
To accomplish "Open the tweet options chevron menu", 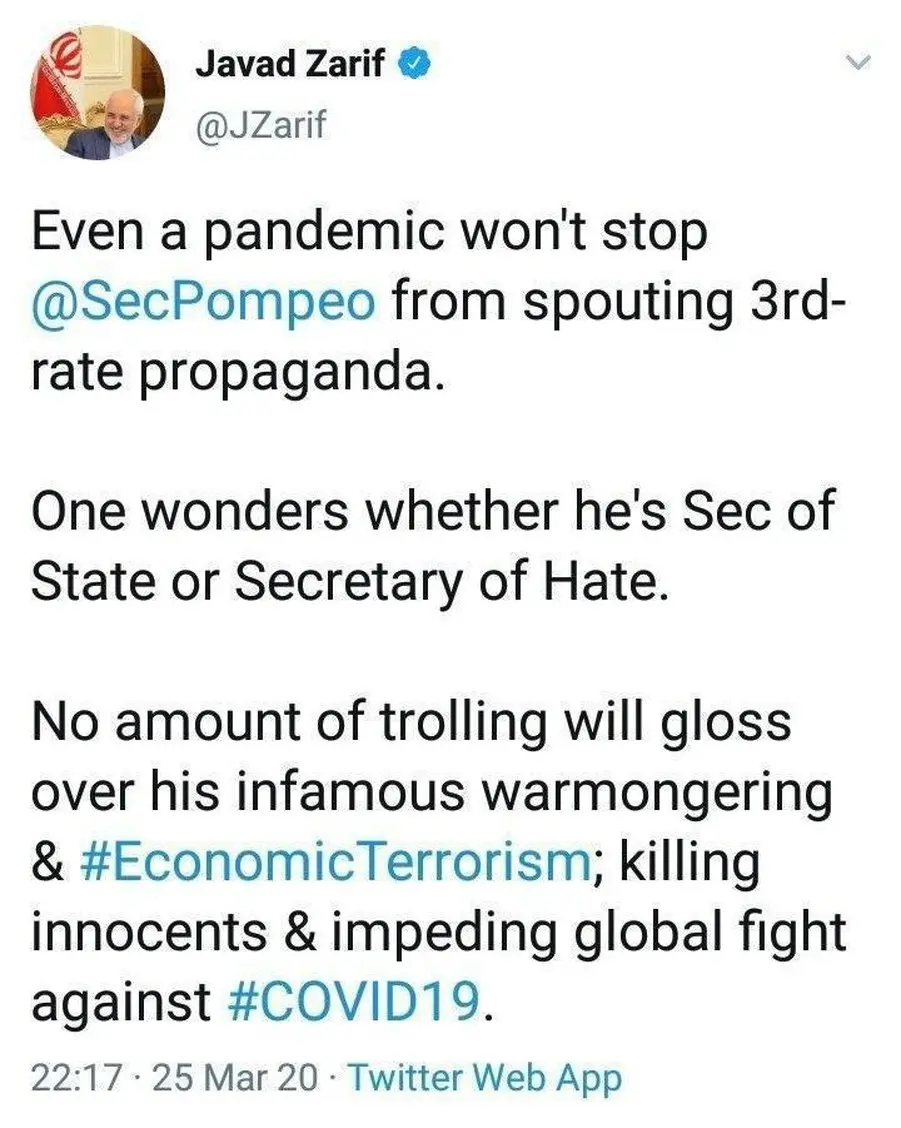I will pos(858,64).
